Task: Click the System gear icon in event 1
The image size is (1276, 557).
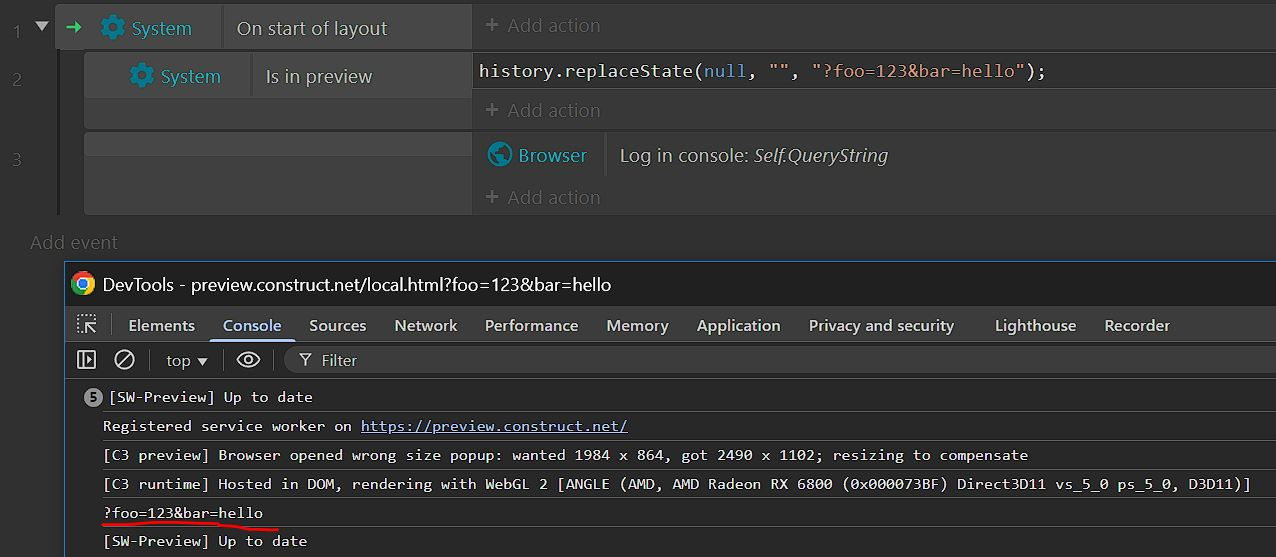Action: pyautogui.click(x=113, y=28)
